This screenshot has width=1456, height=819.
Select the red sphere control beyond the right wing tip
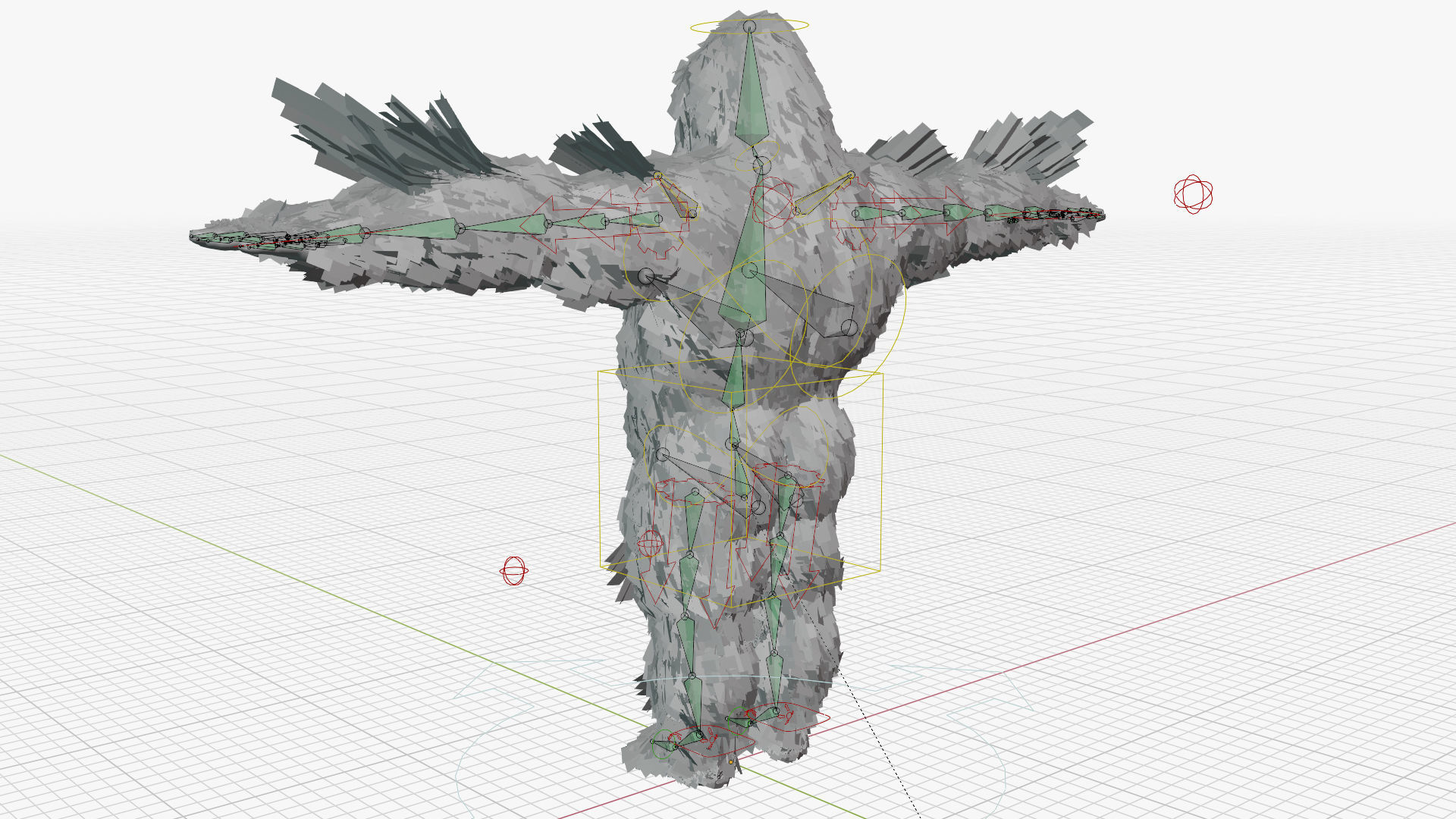1193,194
